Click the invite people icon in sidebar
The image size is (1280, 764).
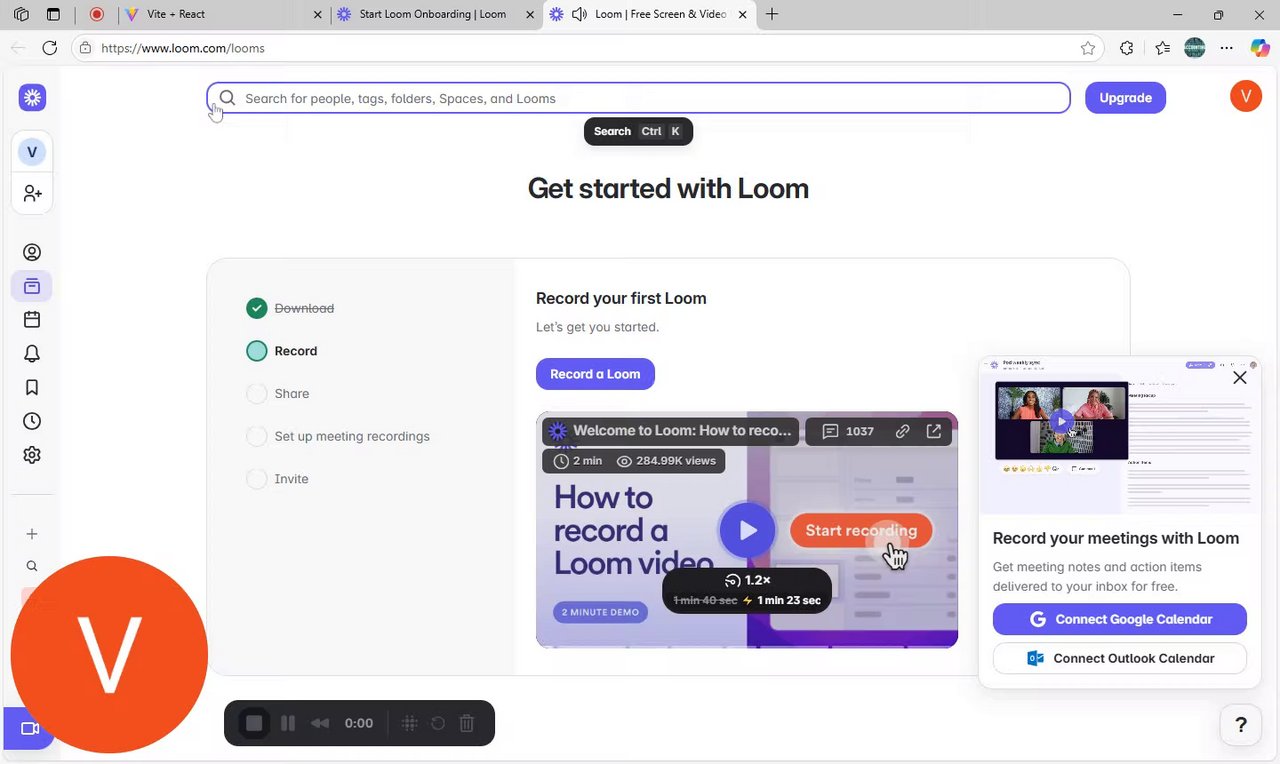pyautogui.click(x=32, y=193)
